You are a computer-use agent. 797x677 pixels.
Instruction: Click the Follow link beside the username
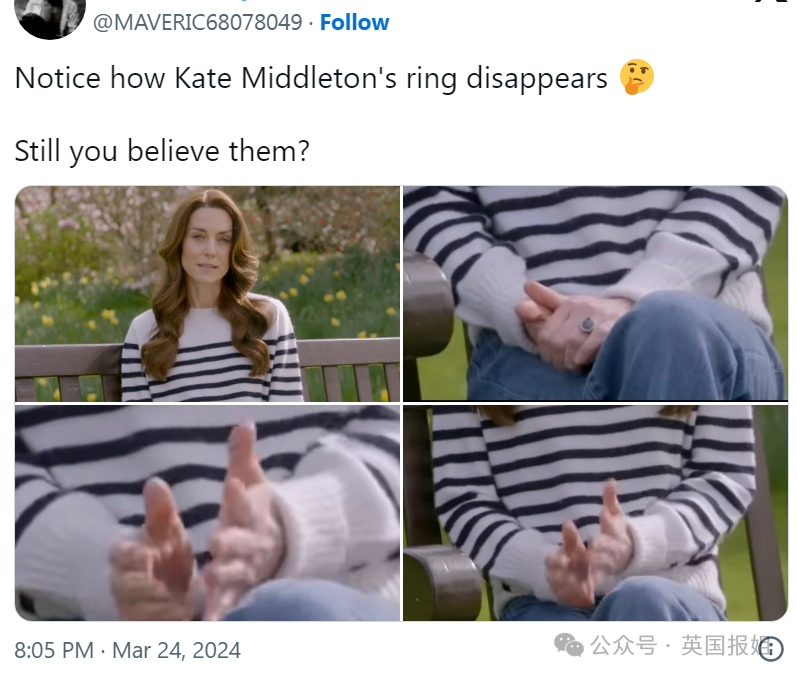click(354, 22)
